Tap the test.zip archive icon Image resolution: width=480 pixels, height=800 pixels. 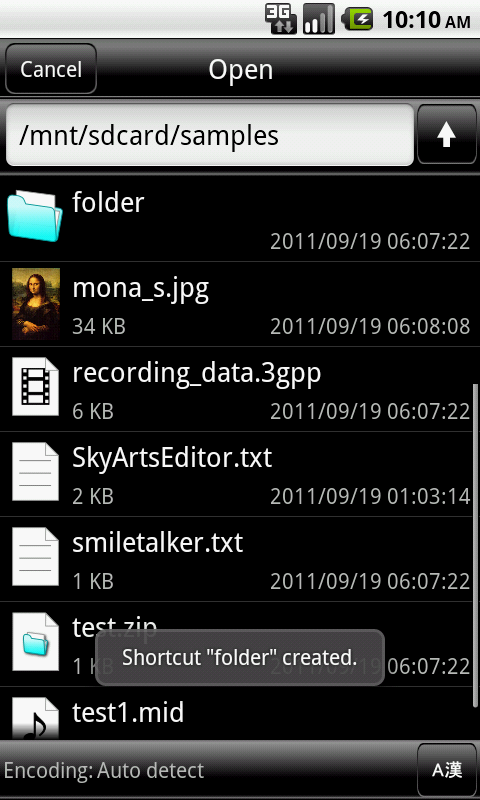click(36, 642)
